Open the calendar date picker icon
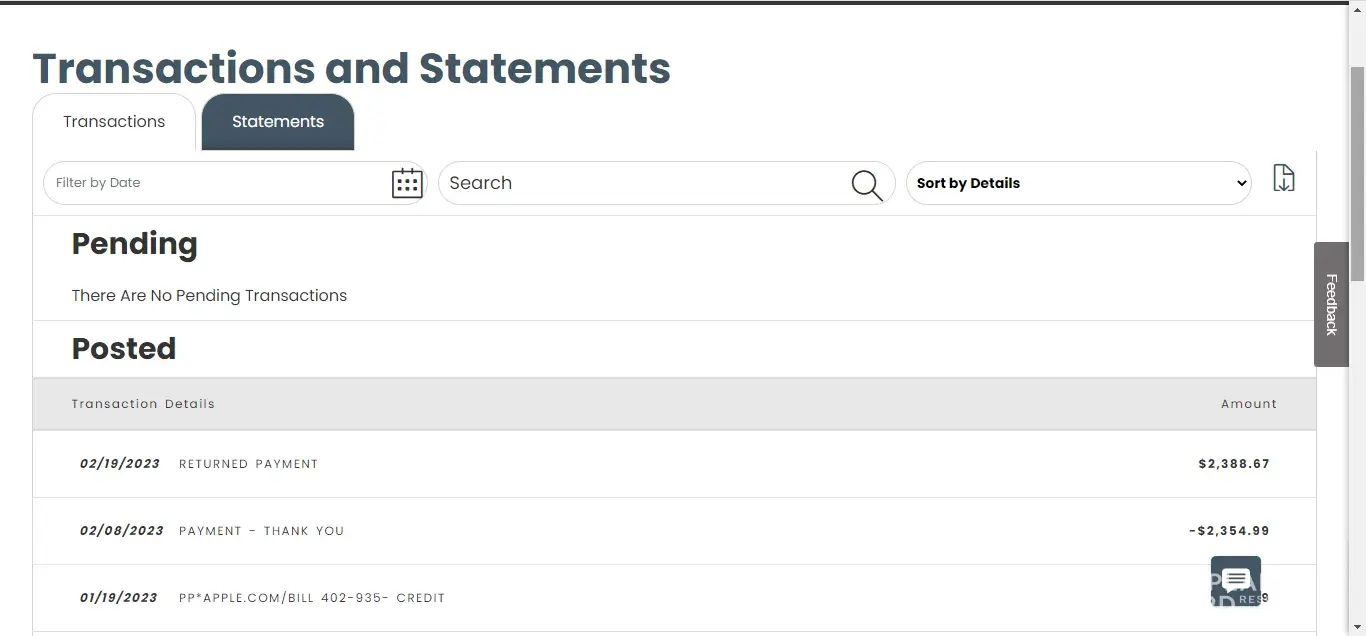The height and width of the screenshot is (636, 1366). pyautogui.click(x=407, y=183)
